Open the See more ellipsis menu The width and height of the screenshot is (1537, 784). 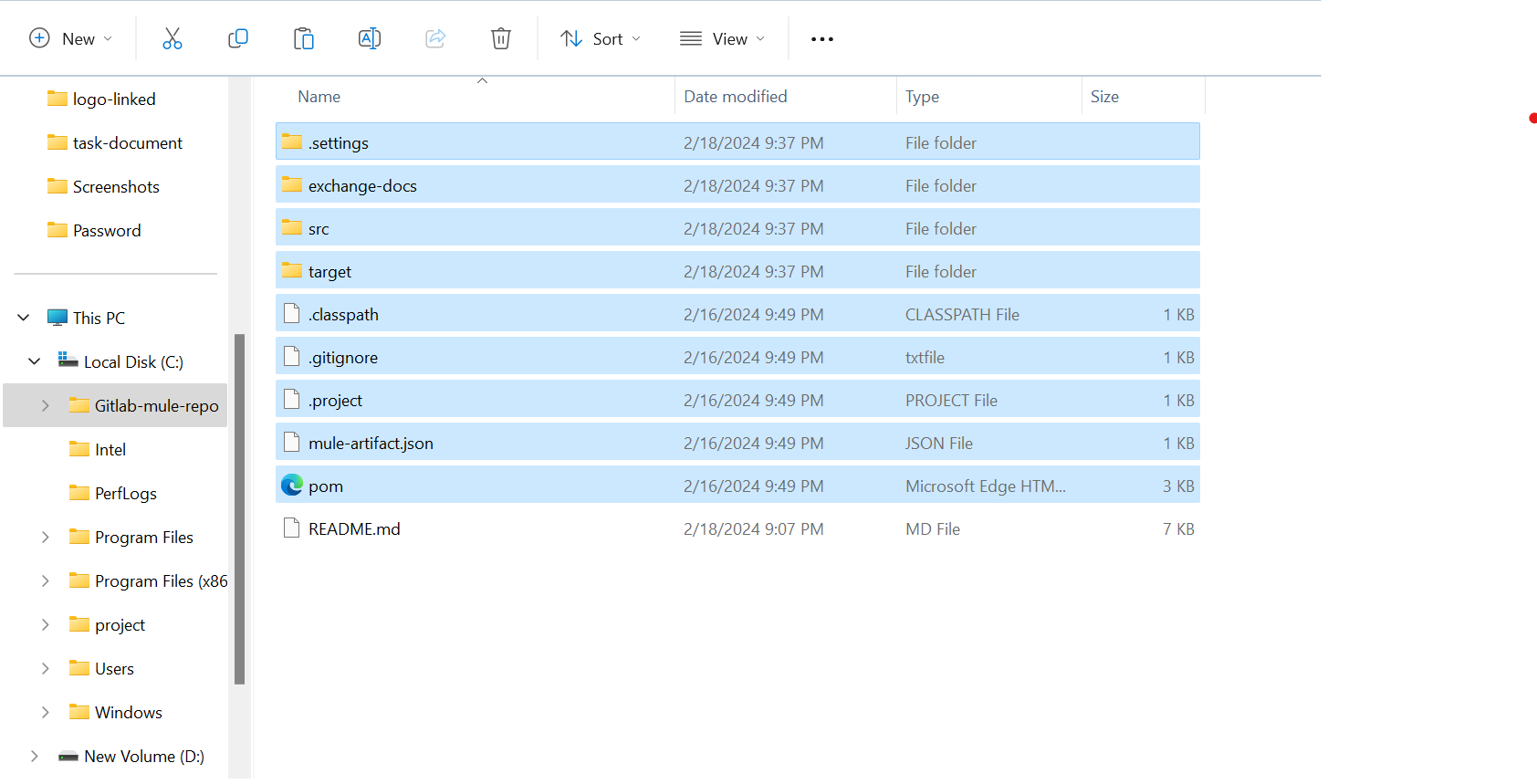pos(822,39)
